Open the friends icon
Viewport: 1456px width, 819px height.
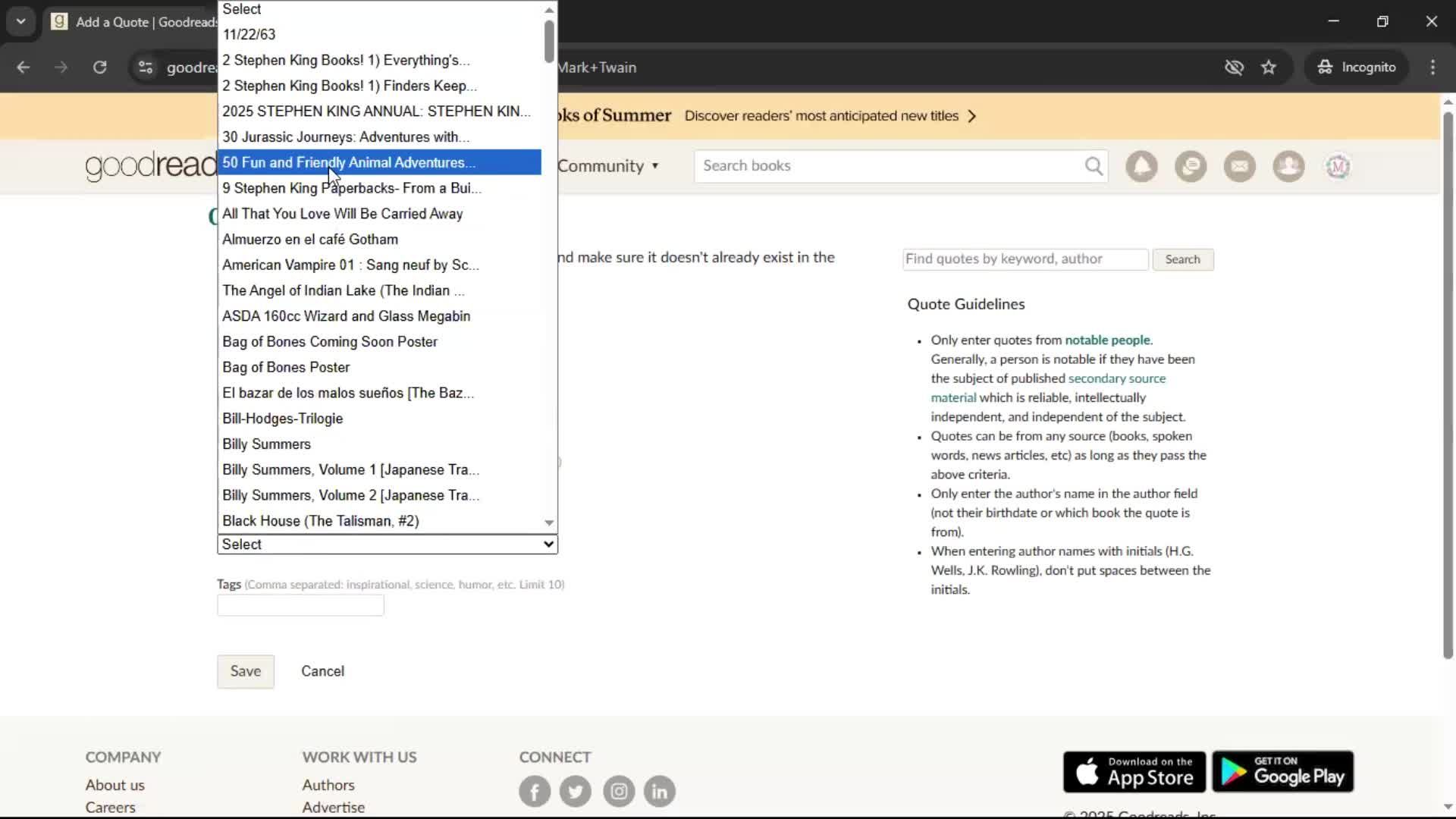(1288, 166)
